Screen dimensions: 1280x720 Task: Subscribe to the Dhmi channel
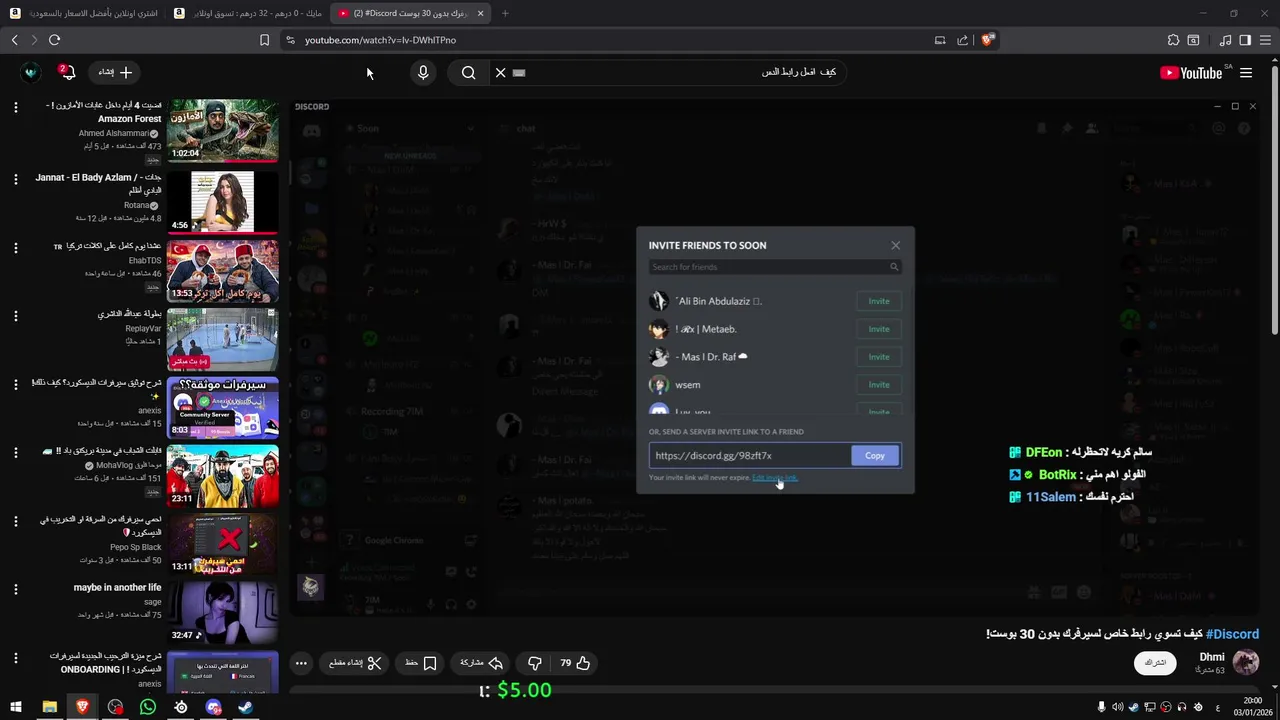pyautogui.click(x=1155, y=663)
